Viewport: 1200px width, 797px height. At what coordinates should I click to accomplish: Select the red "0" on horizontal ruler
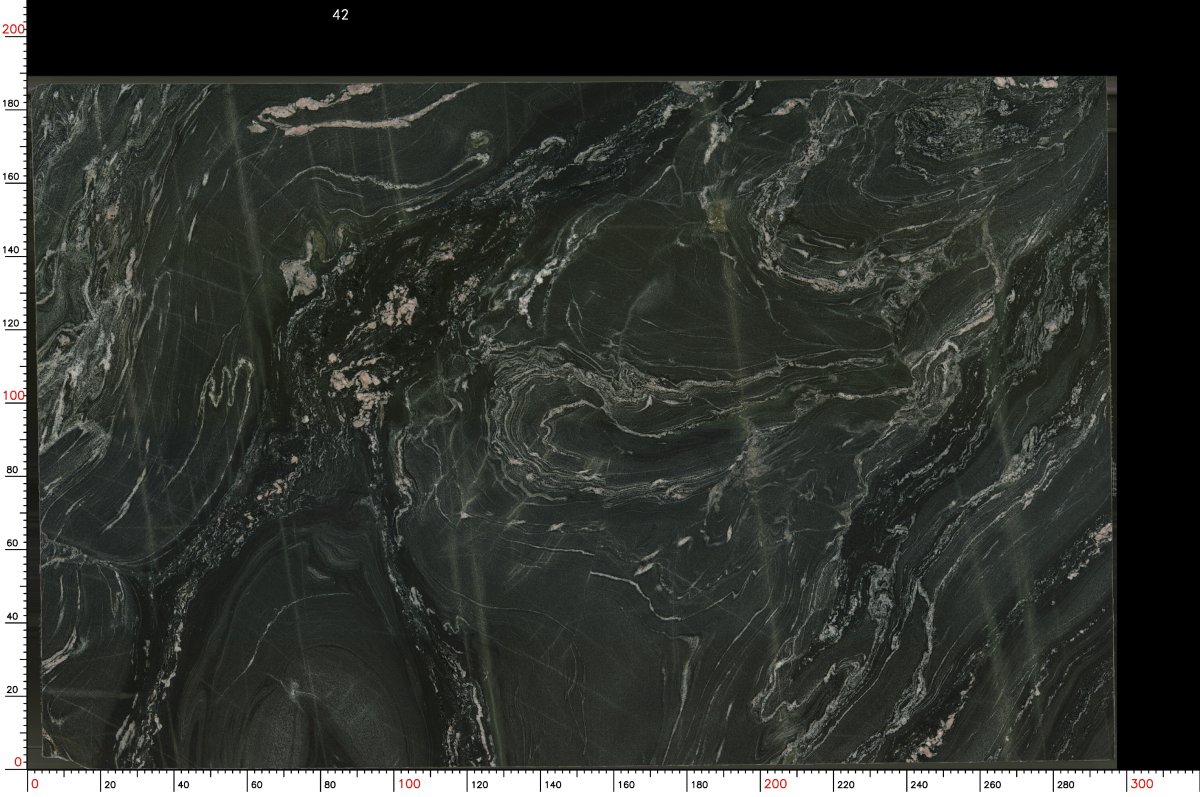tap(34, 783)
